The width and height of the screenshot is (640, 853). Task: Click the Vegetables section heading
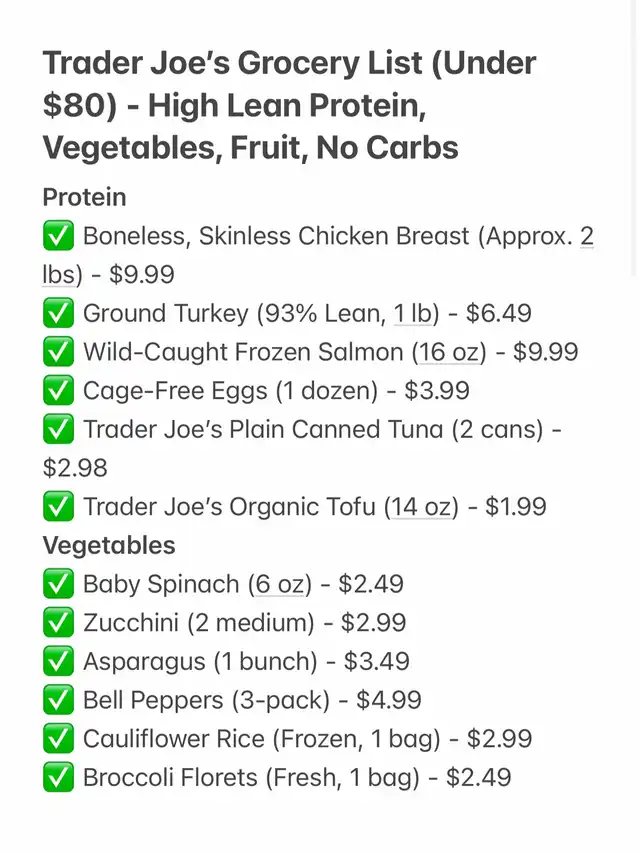(x=109, y=546)
